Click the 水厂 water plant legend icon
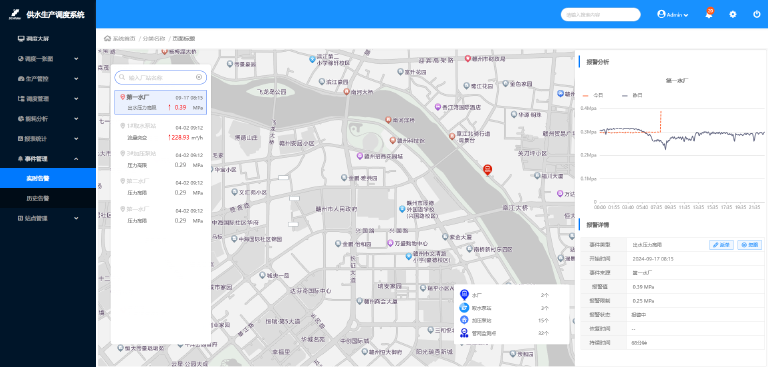768x367 pixels. pyautogui.click(x=464, y=295)
